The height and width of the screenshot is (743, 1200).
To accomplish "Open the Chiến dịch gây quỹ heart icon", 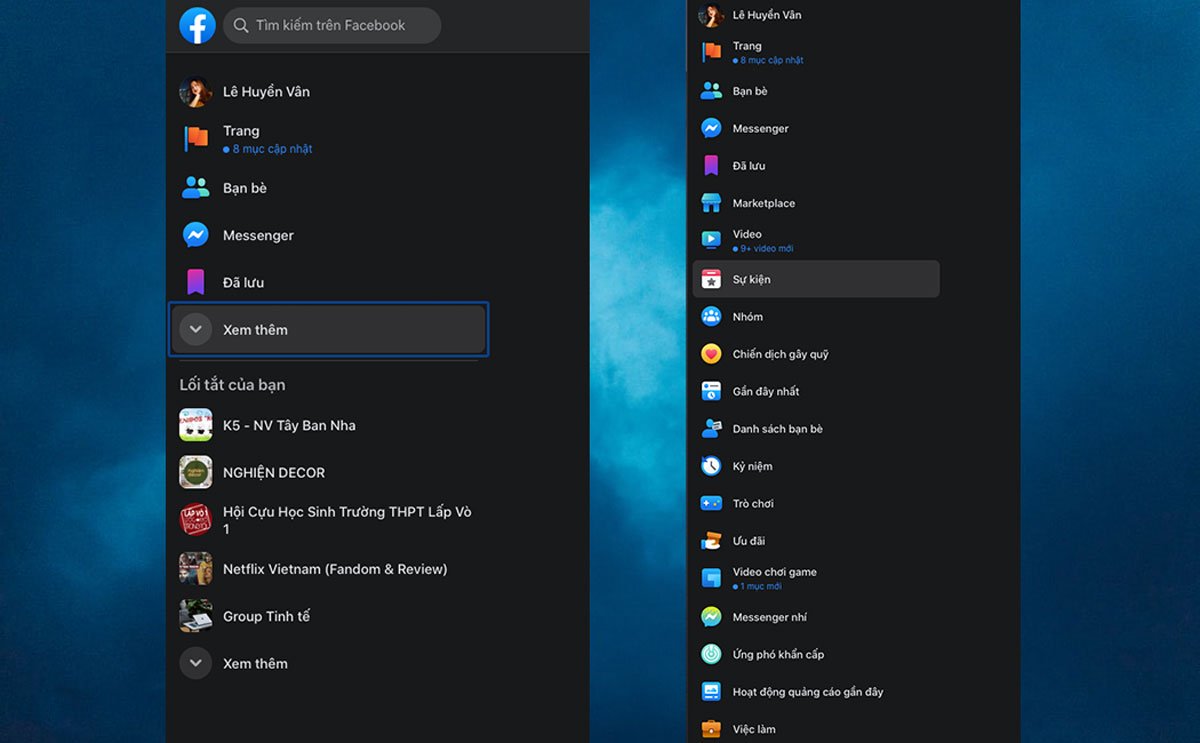I will pyautogui.click(x=711, y=354).
